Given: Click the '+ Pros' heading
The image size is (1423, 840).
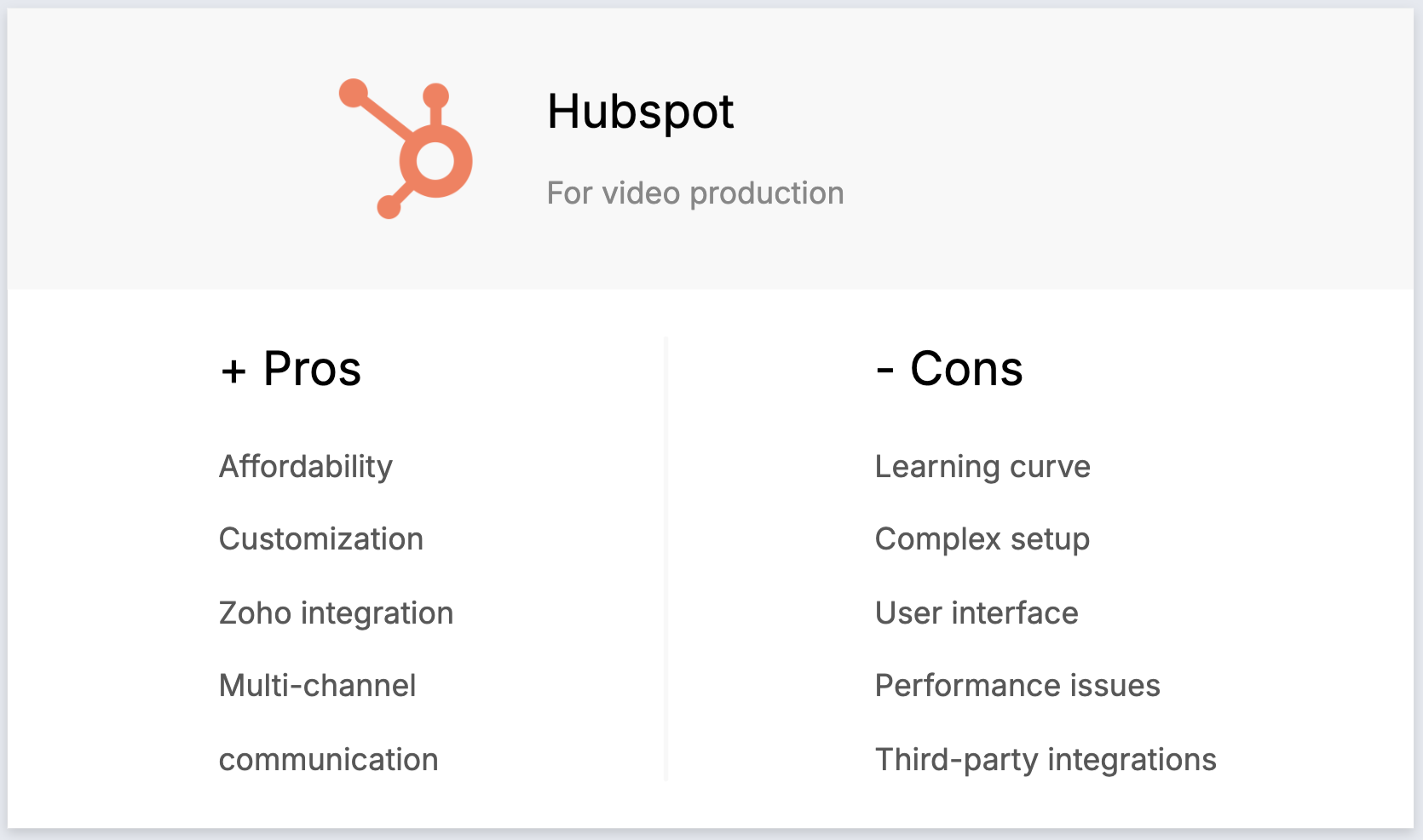Looking at the screenshot, I should click(291, 369).
